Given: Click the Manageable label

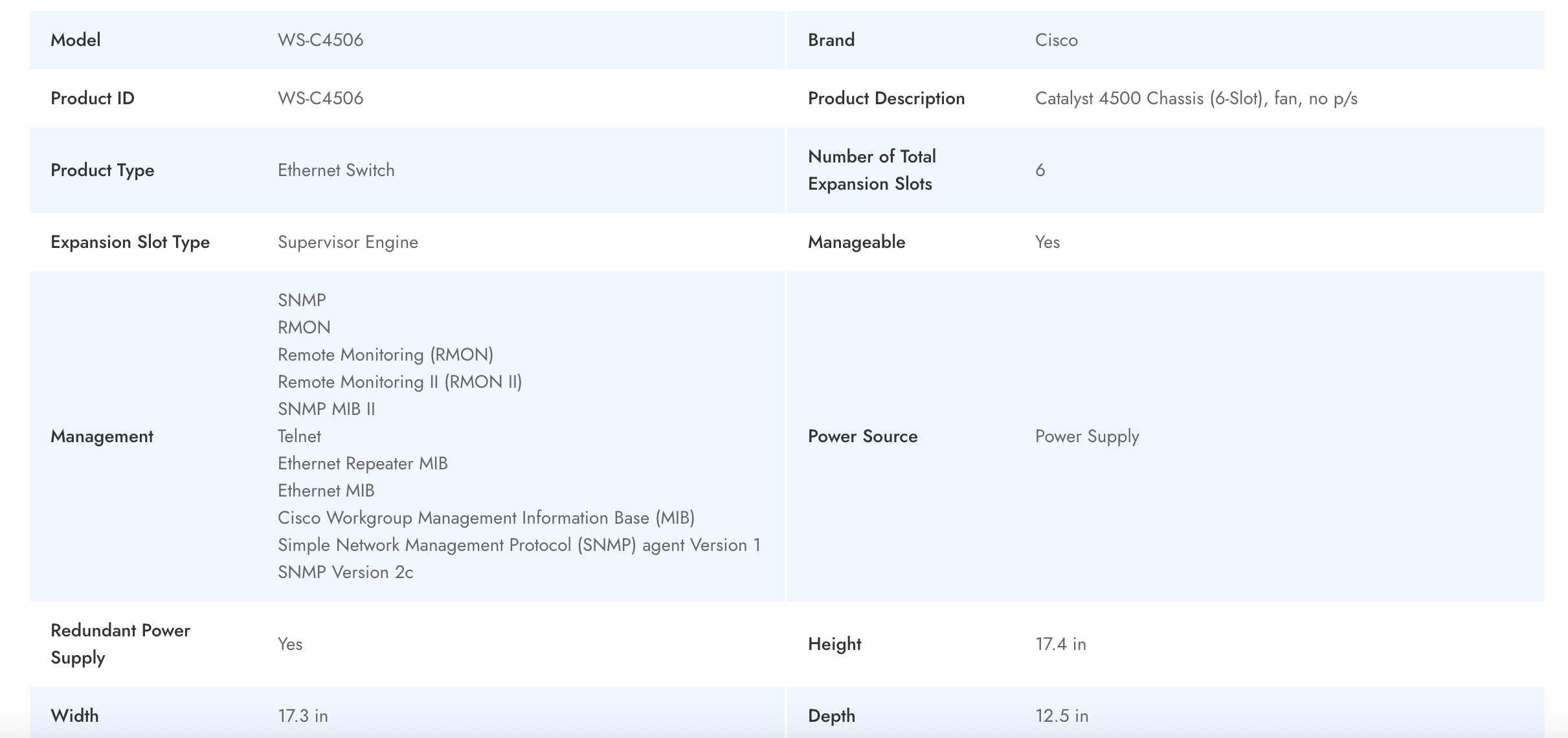Looking at the screenshot, I should click(857, 242).
